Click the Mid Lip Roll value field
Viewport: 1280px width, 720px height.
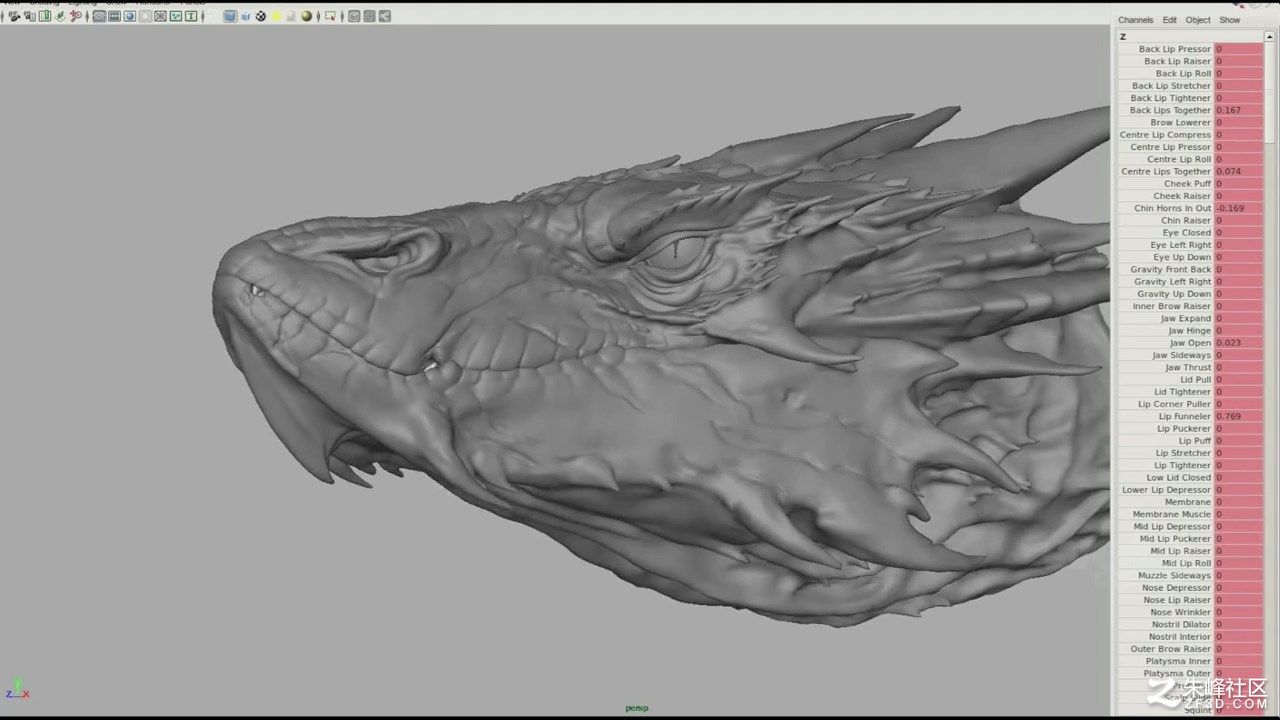pyautogui.click(x=1239, y=563)
